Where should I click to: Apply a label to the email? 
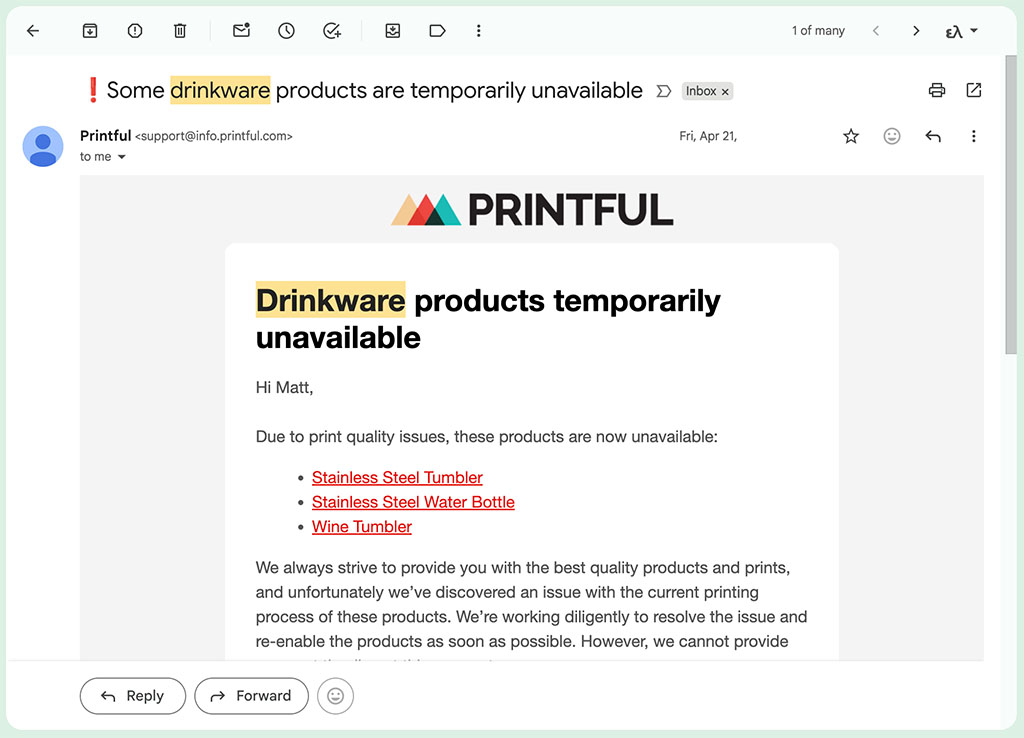click(437, 30)
